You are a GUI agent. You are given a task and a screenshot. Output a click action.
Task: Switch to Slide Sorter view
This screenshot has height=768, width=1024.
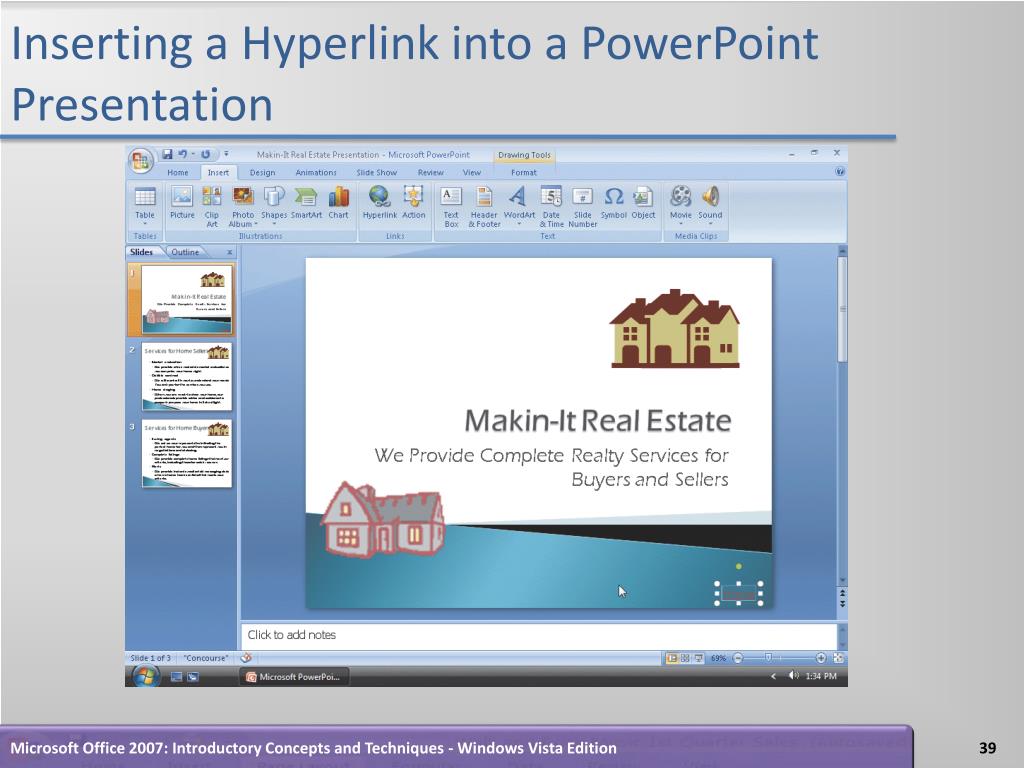pyautogui.click(x=685, y=658)
